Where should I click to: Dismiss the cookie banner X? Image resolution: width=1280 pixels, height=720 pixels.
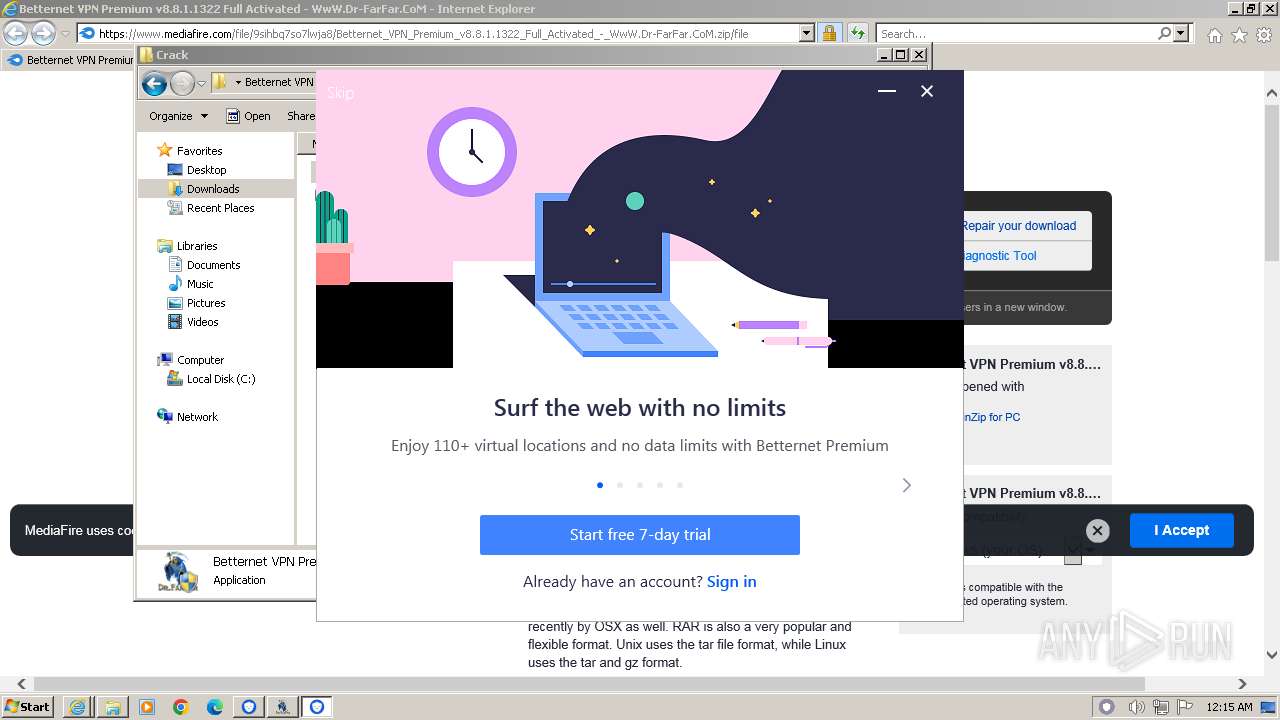click(1097, 531)
